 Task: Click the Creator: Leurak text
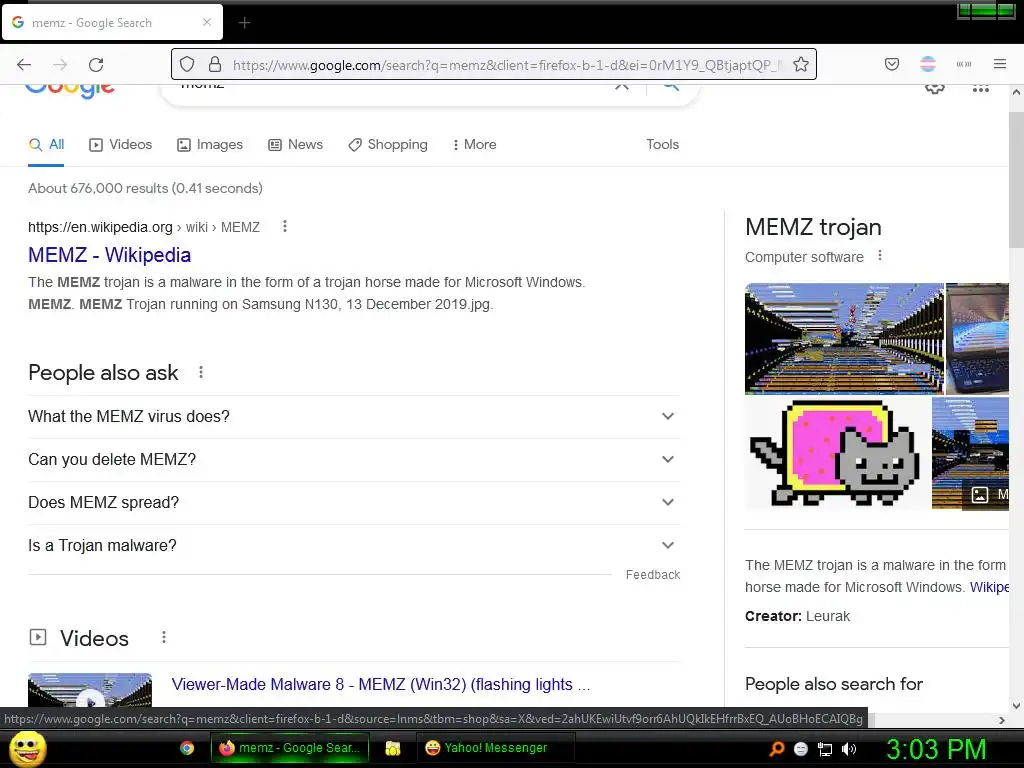point(797,616)
